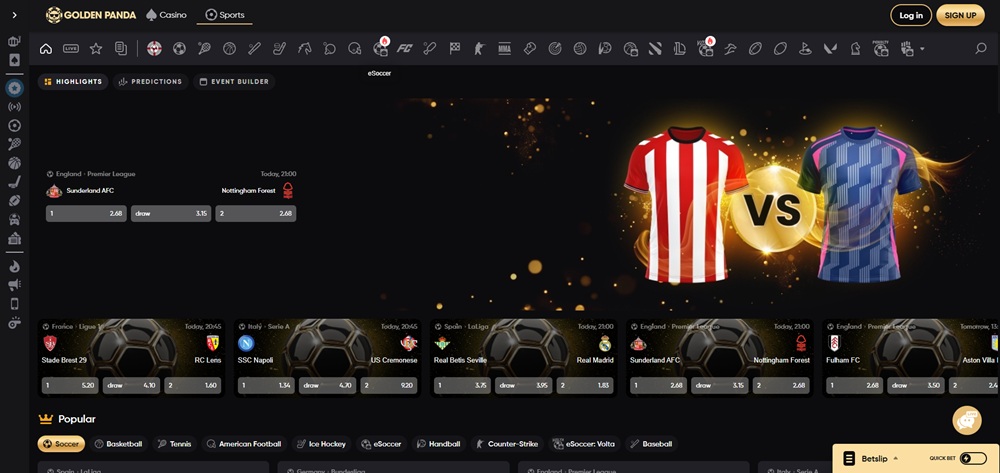
Task: Bet on draw 3.15 in featured match
Action: pos(171,214)
